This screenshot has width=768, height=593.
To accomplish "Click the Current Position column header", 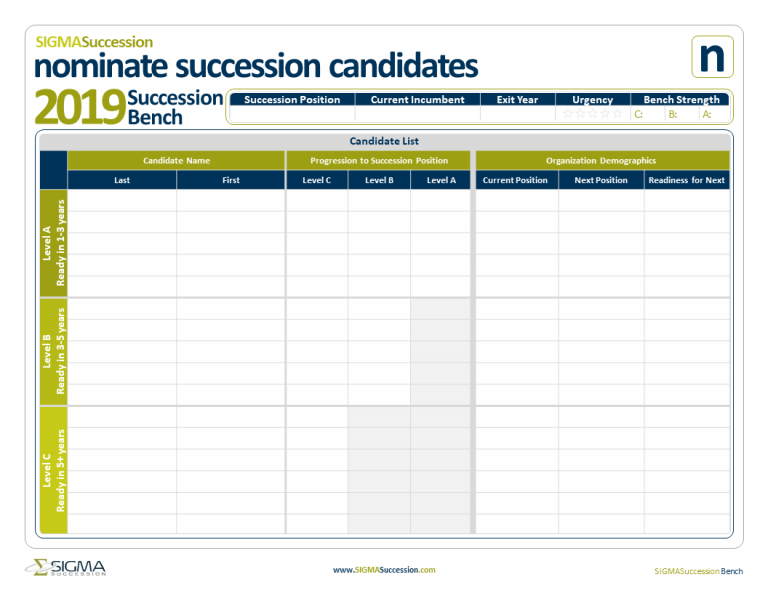I will [517, 180].
